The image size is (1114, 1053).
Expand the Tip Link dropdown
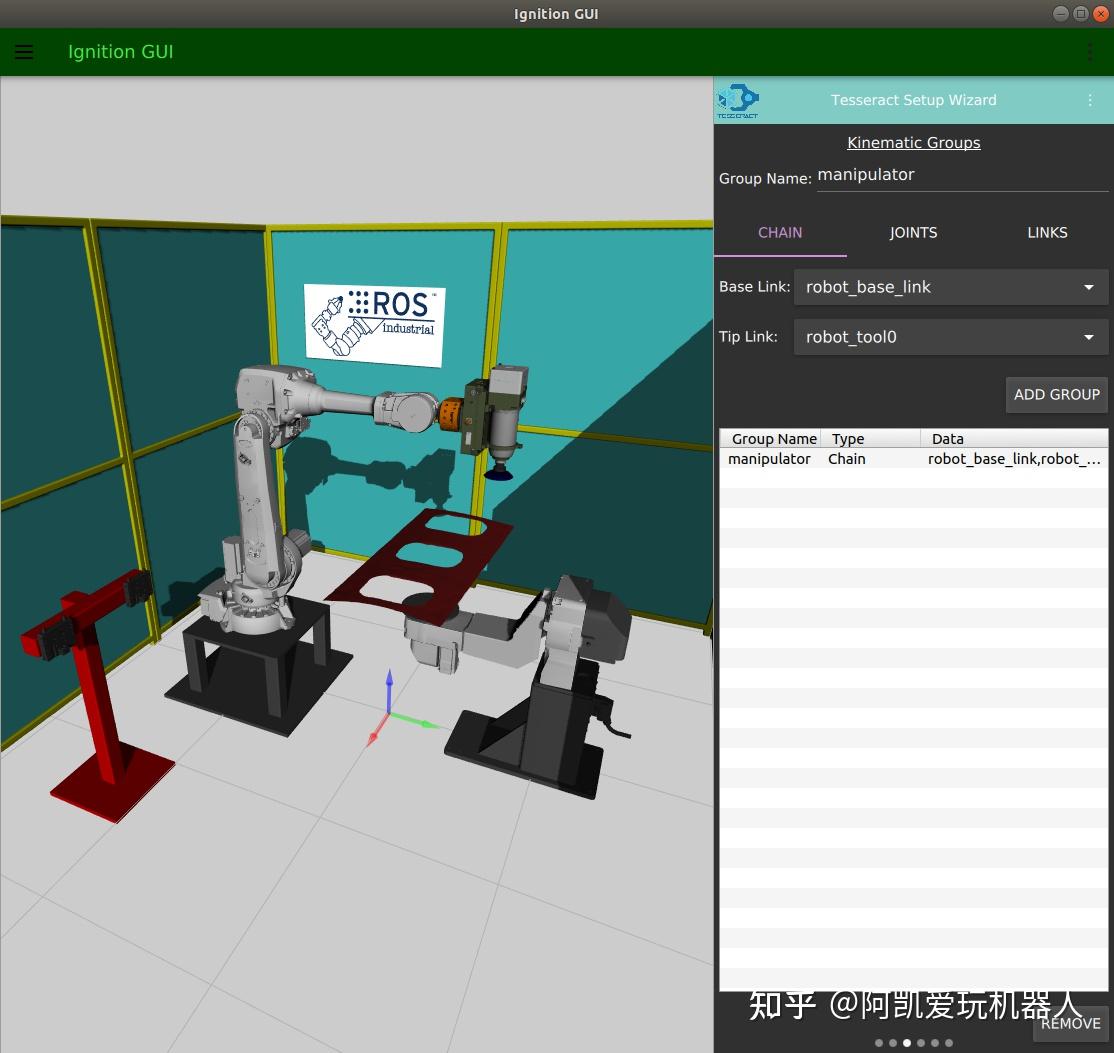[x=950, y=337]
